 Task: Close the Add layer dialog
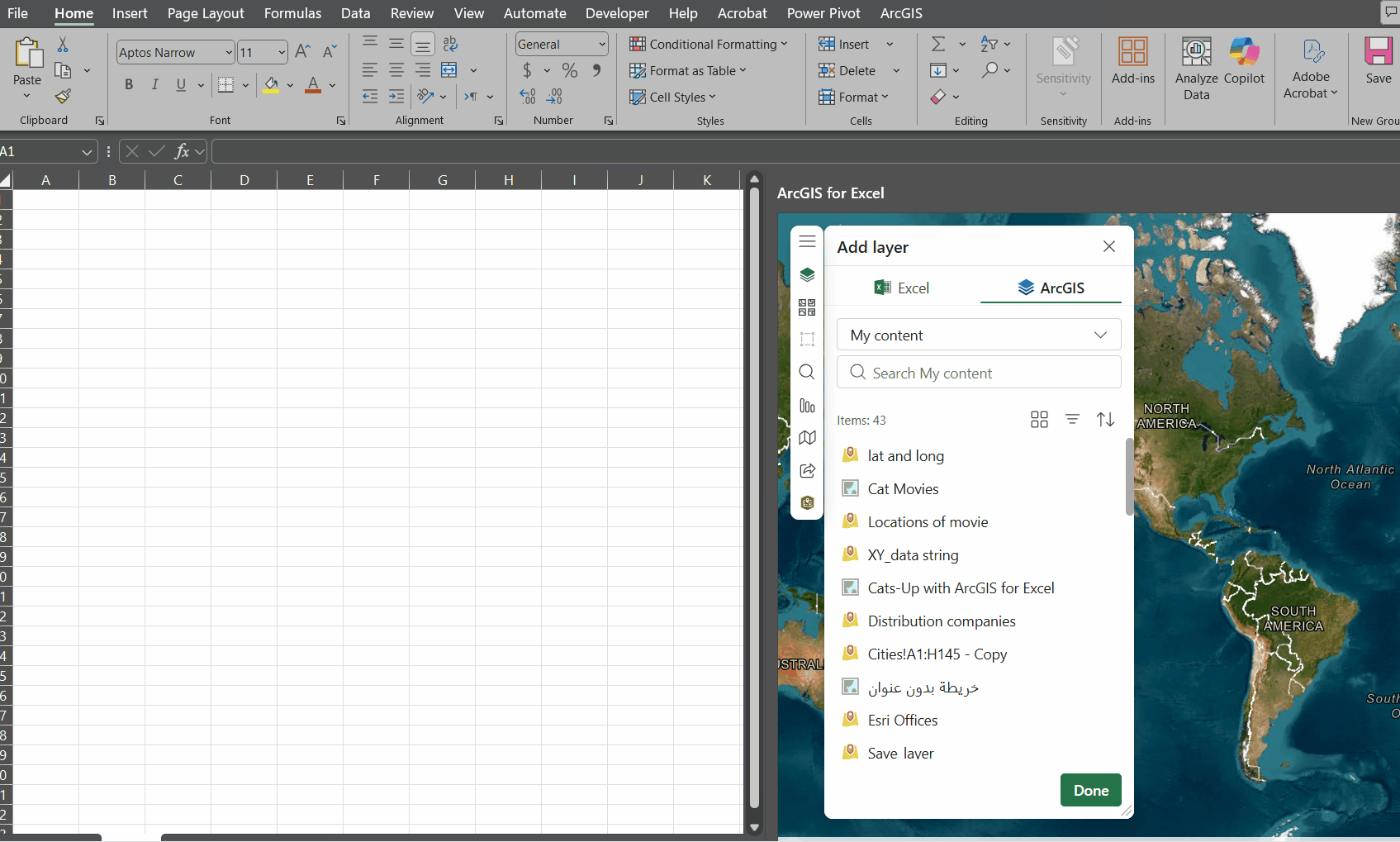point(1109,246)
